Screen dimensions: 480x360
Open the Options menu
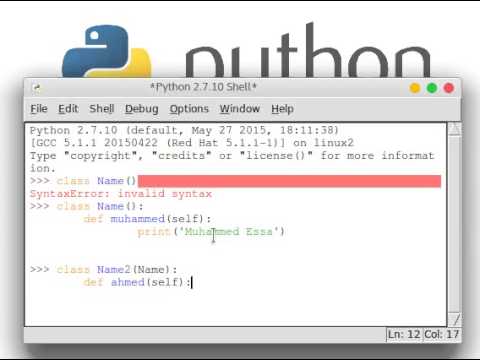tap(189, 109)
